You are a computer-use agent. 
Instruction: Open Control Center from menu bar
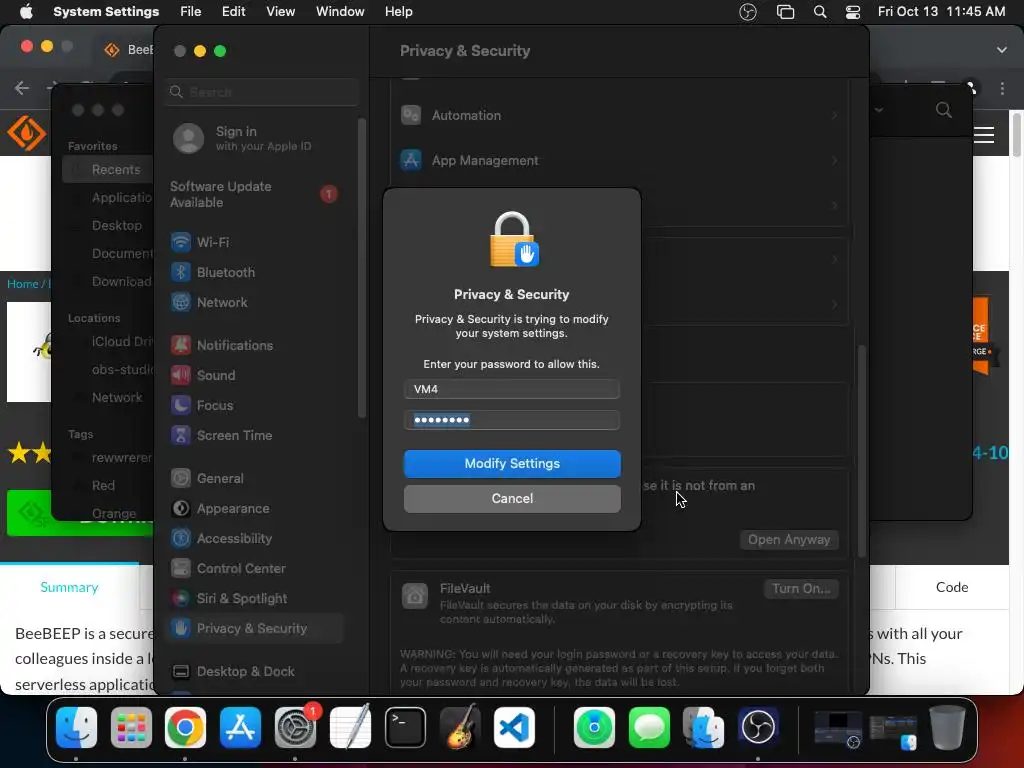click(852, 12)
